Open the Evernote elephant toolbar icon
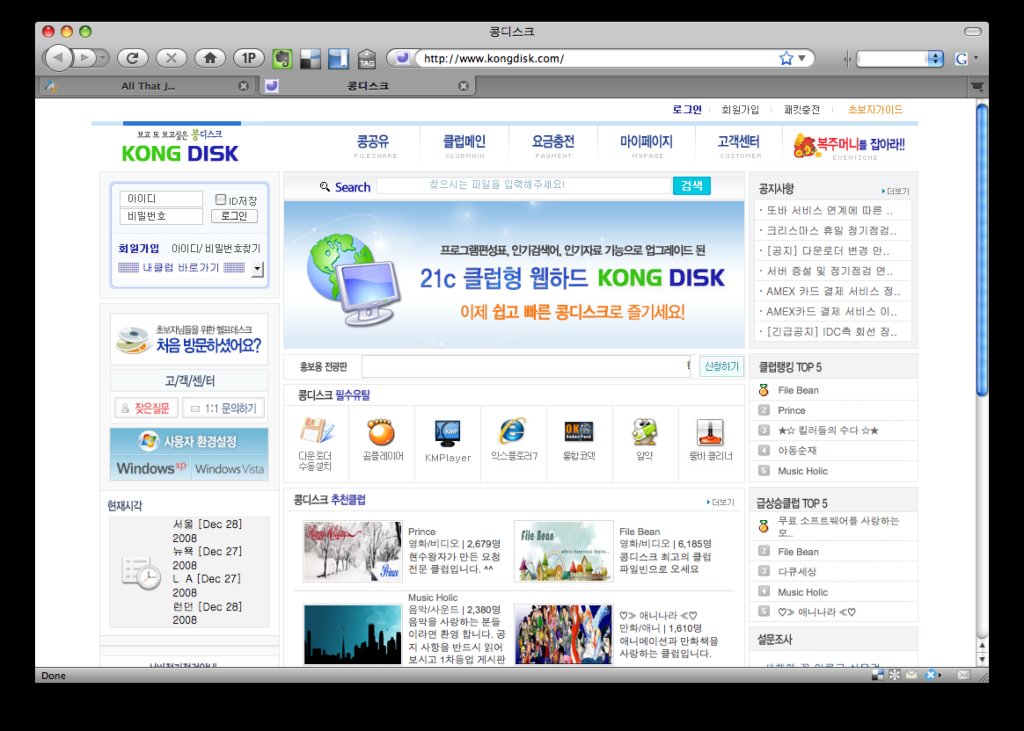1024x731 pixels. coord(282,59)
